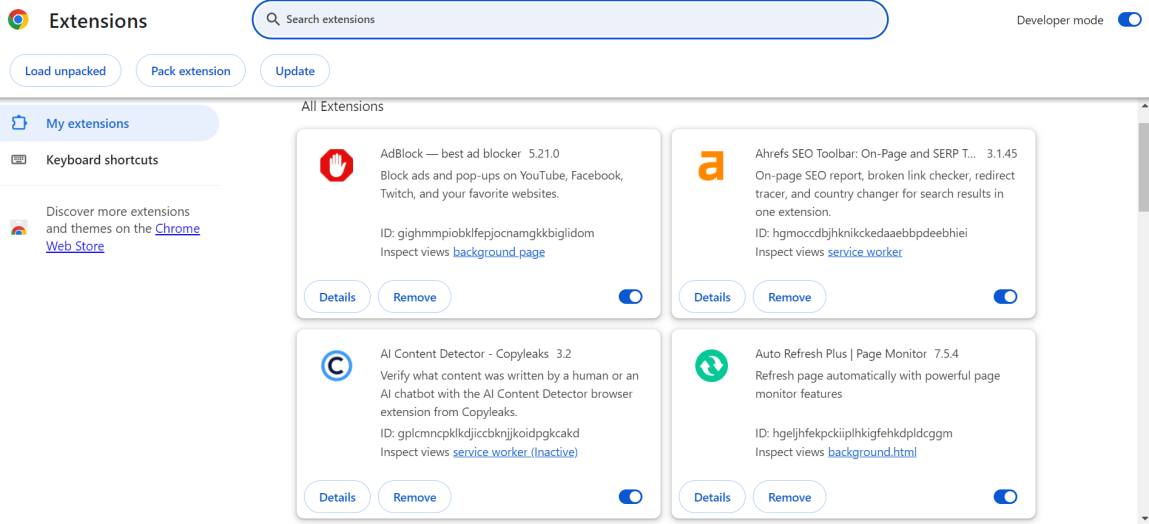1149x524 pixels.
Task: Disable the AdBlock extension toggle
Action: pyautogui.click(x=630, y=297)
